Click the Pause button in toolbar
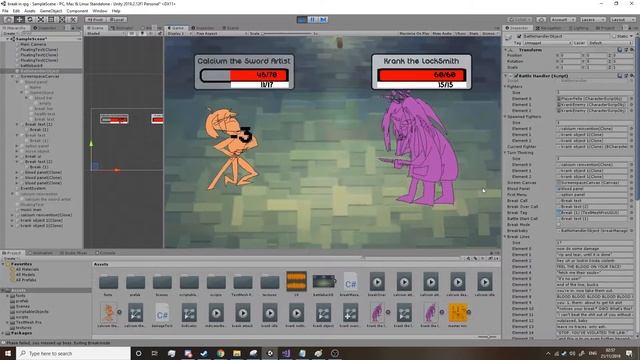Image resolution: width=640 pixels, height=360 pixels. point(312,20)
